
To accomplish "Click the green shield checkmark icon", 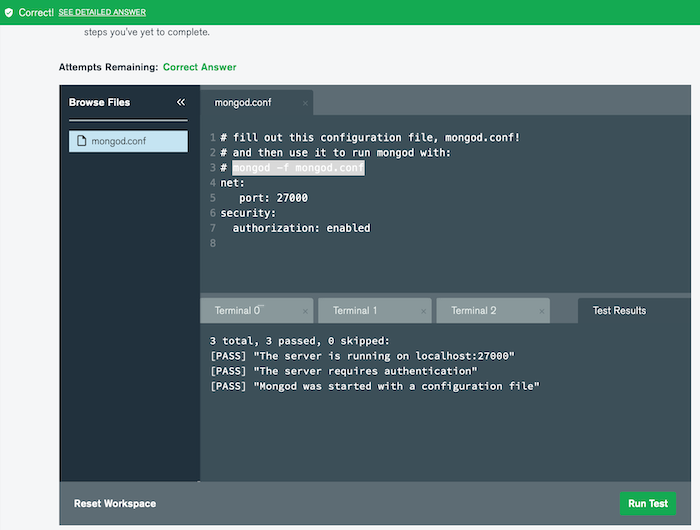I will (x=8, y=13).
